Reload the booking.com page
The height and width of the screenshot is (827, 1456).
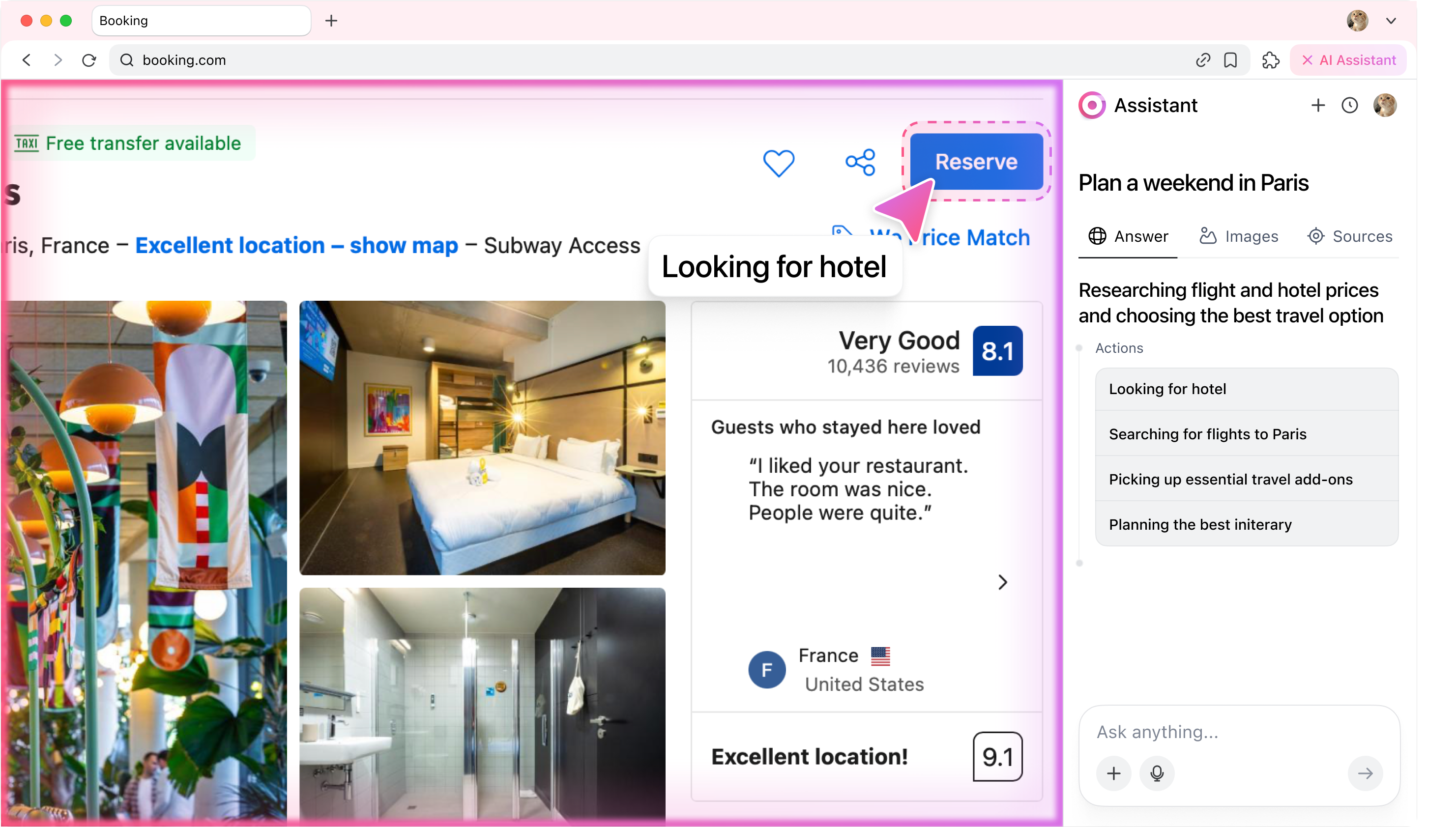(89, 60)
